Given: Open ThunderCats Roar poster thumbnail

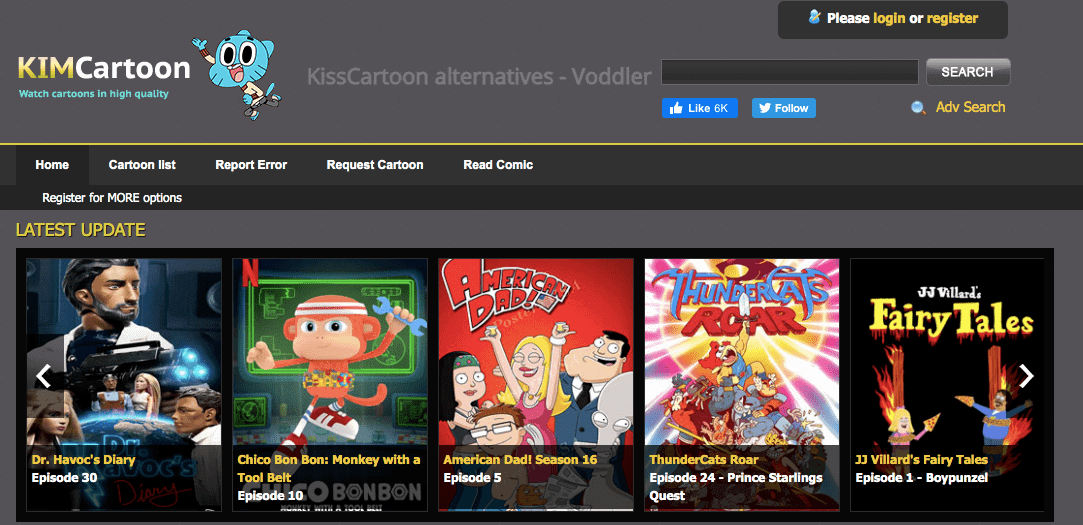Looking at the screenshot, I should coord(742,385).
